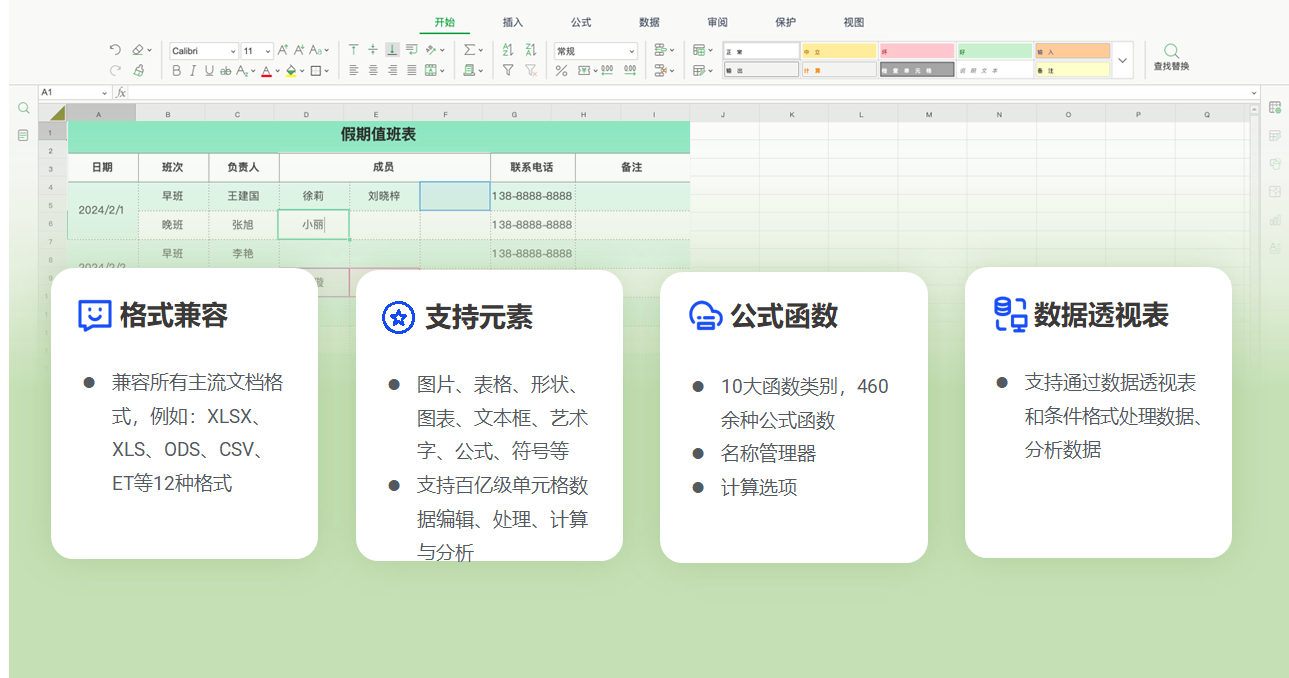Align text left
The width and height of the screenshot is (1289, 678).
[353, 70]
